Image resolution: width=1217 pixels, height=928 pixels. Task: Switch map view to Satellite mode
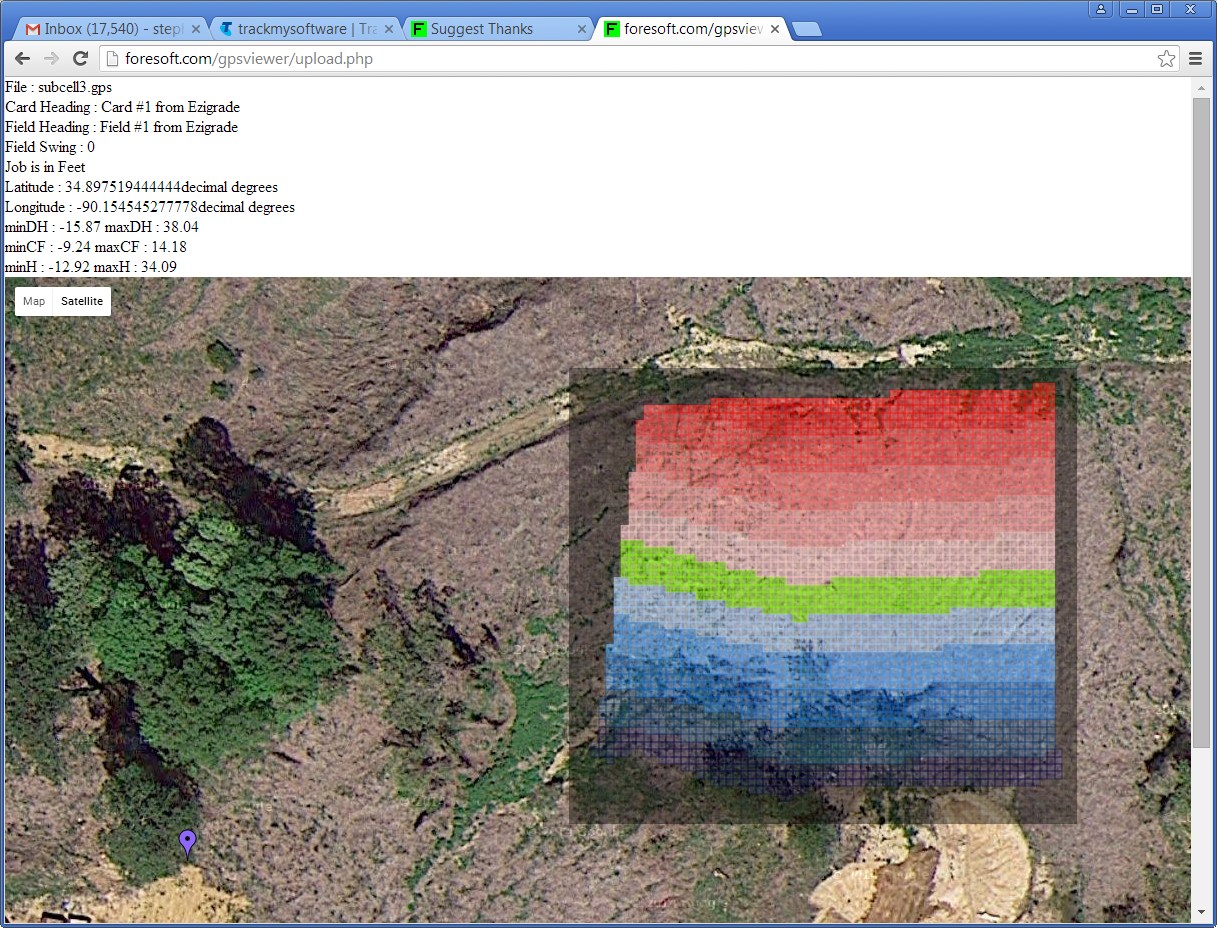(x=82, y=301)
